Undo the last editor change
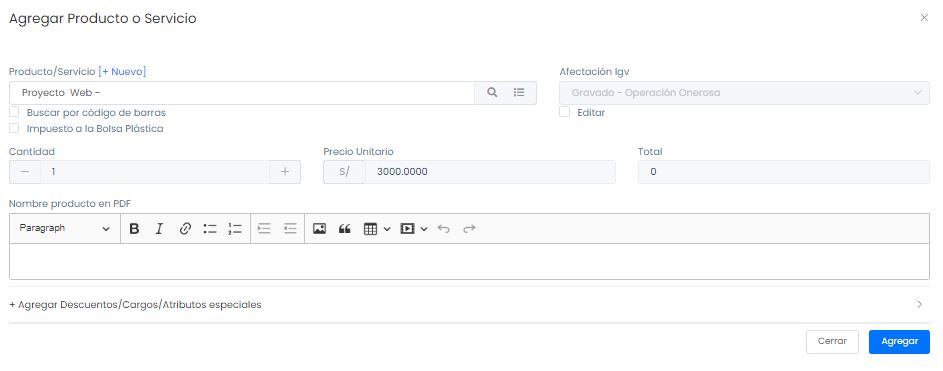Image resolution: width=943 pixels, height=371 pixels. pyautogui.click(x=444, y=228)
